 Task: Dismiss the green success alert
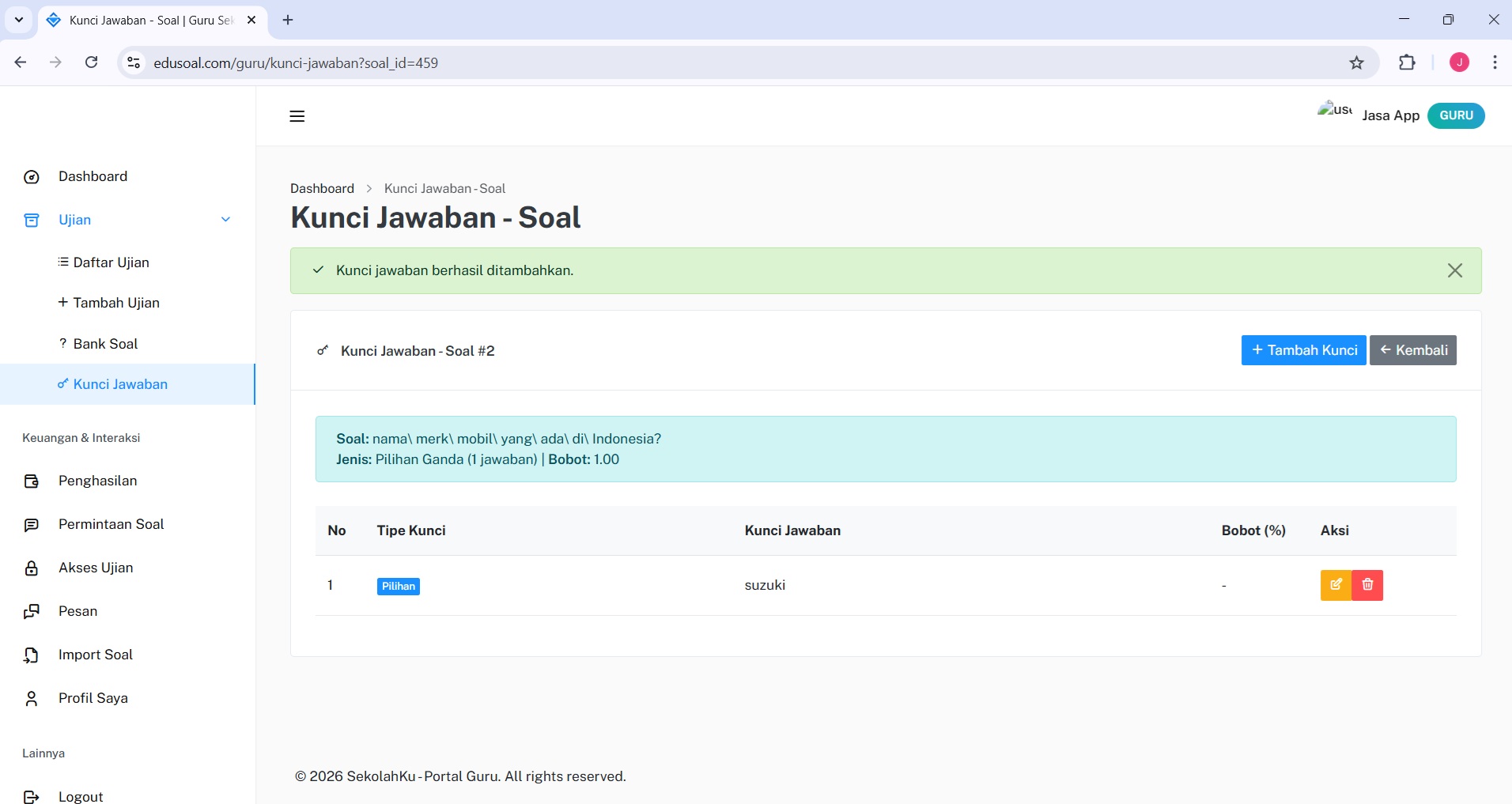1454,270
